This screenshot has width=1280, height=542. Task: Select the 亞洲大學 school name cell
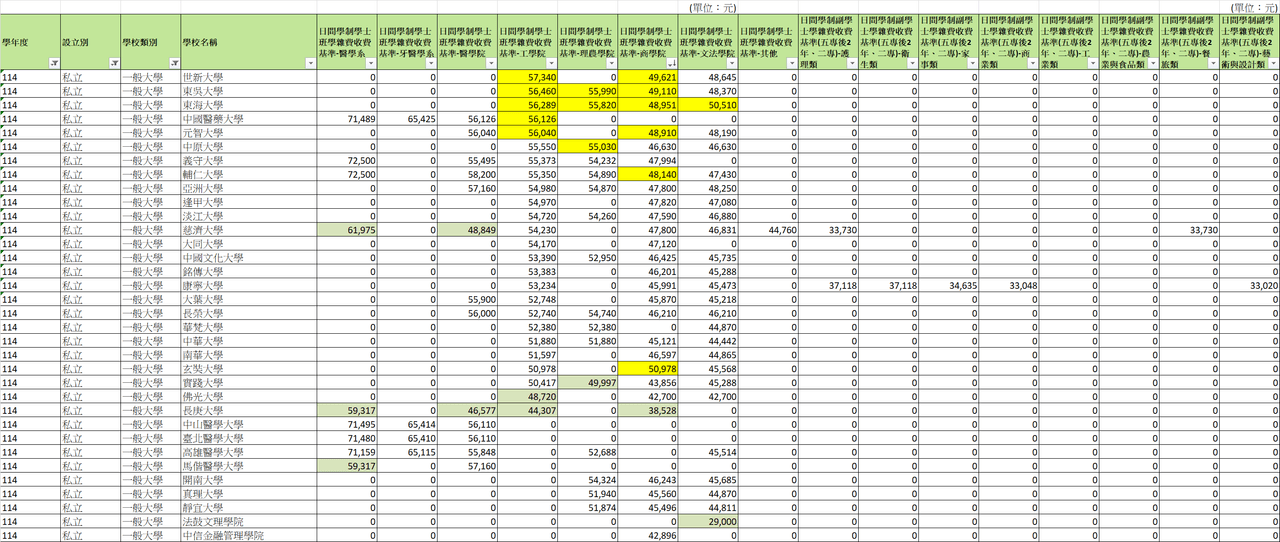249,189
